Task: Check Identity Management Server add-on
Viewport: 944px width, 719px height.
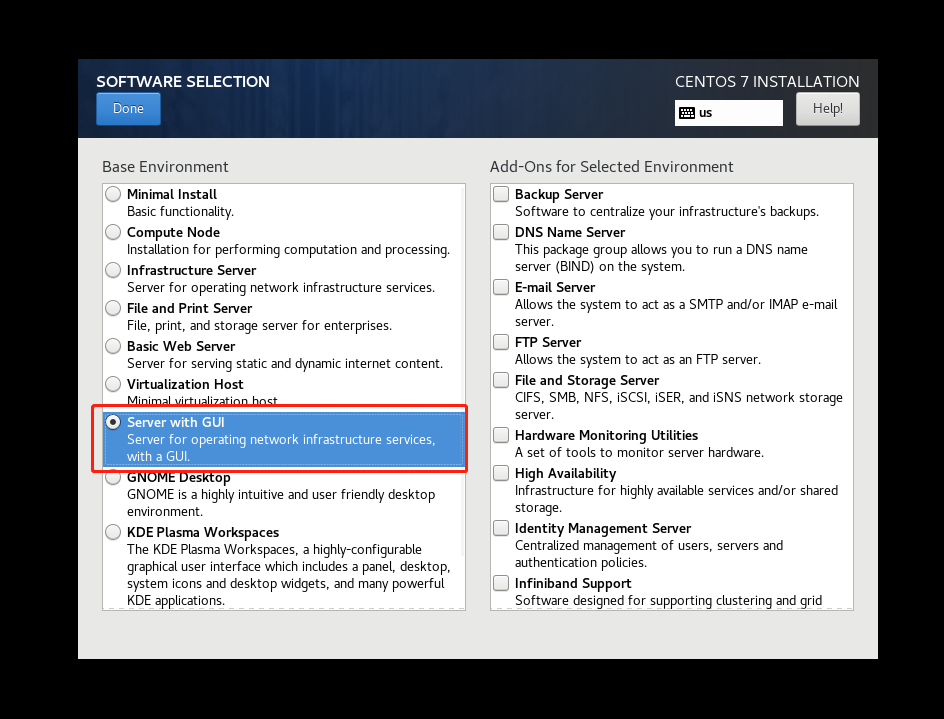Action: click(x=501, y=528)
